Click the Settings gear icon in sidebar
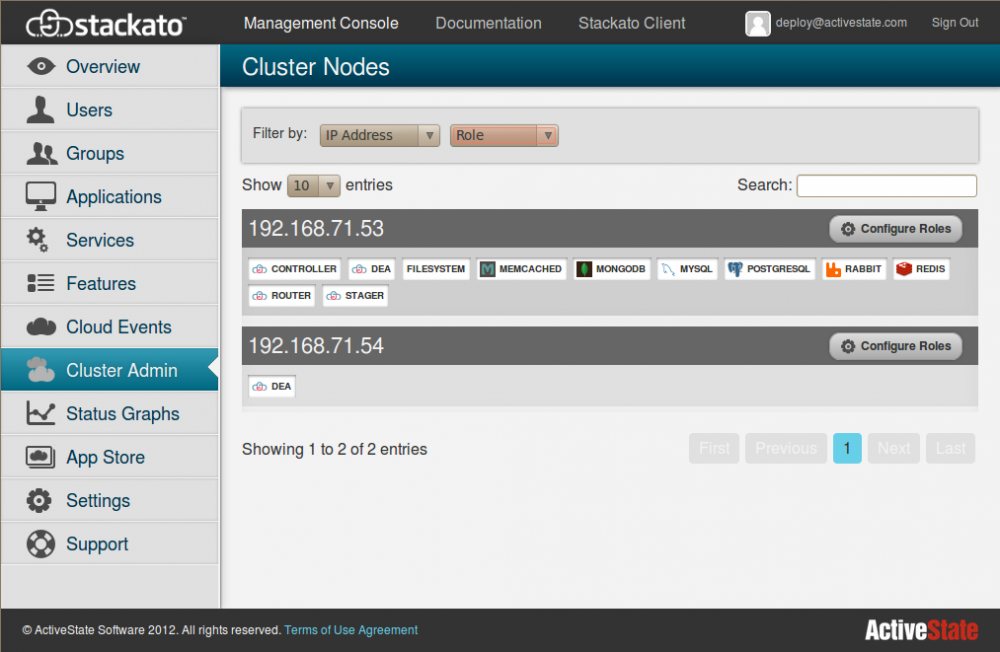The height and width of the screenshot is (652, 1000). (x=39, y=500)
